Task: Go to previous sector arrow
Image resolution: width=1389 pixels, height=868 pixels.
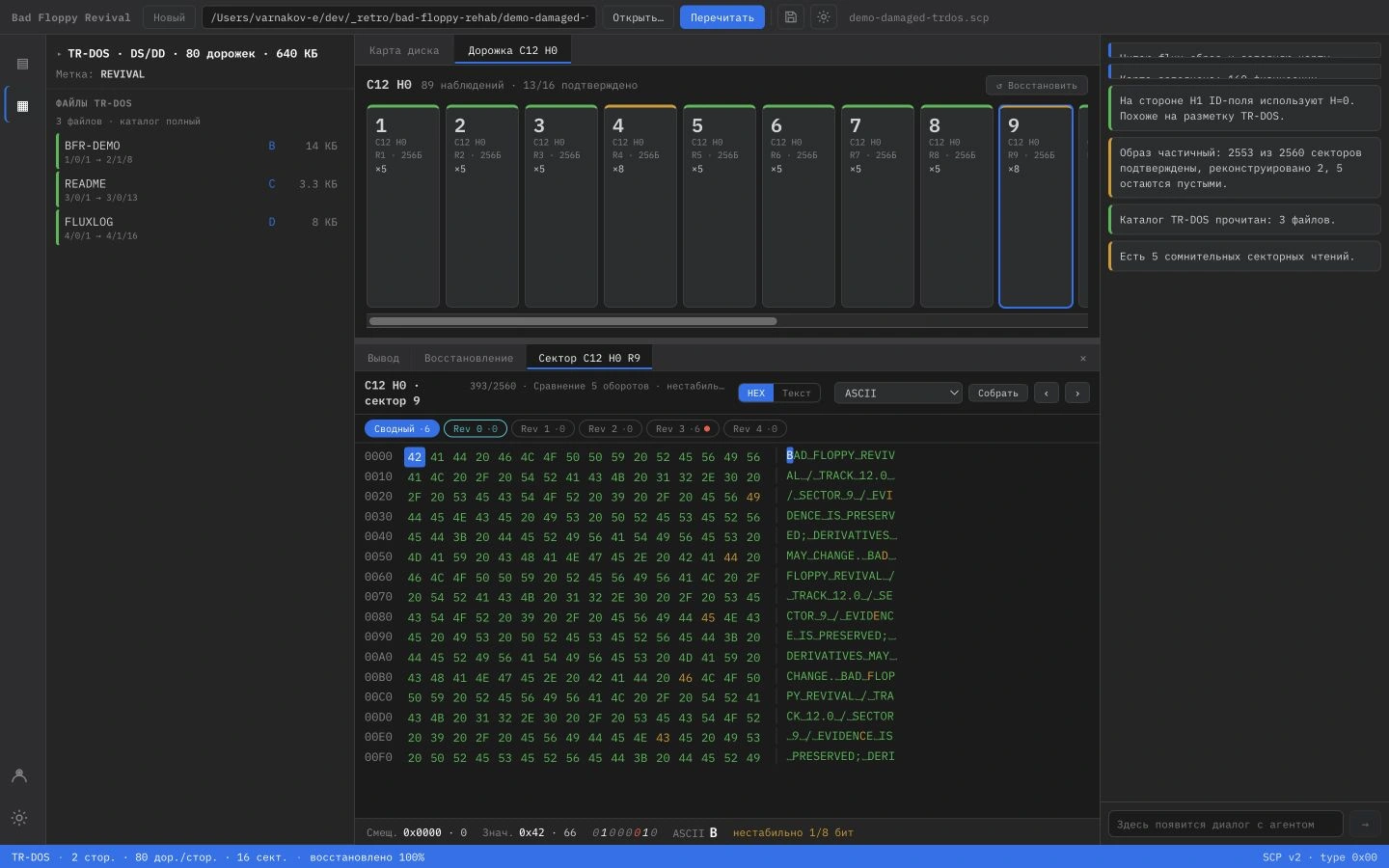Action: pos(1046,393)
